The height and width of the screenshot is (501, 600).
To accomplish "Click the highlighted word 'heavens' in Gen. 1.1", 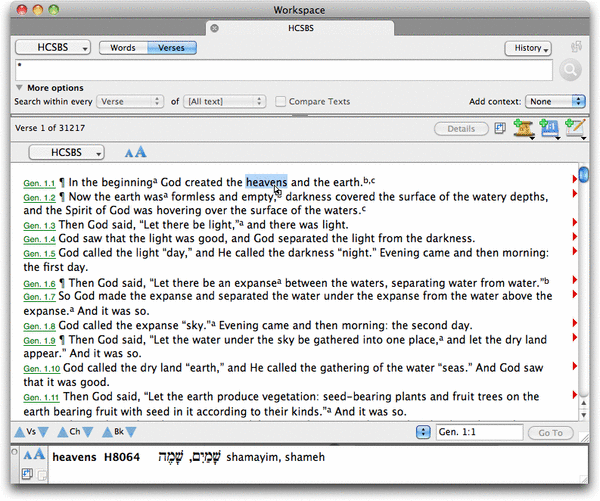I will point(266,182).
